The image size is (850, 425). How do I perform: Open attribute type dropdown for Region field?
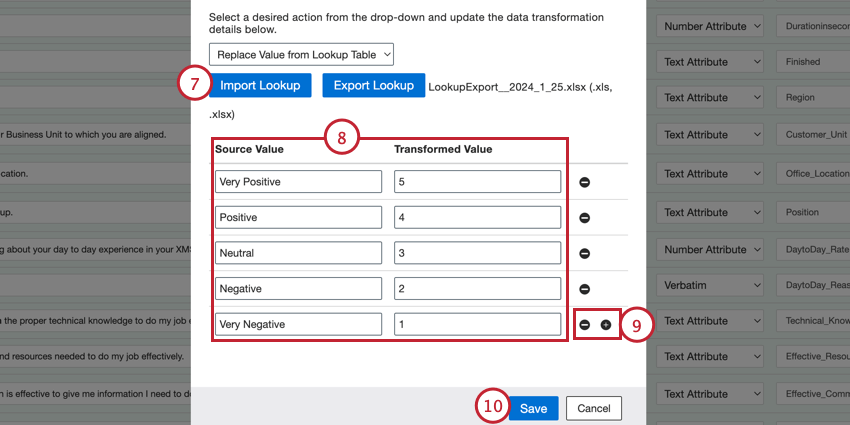pos(711,98)
